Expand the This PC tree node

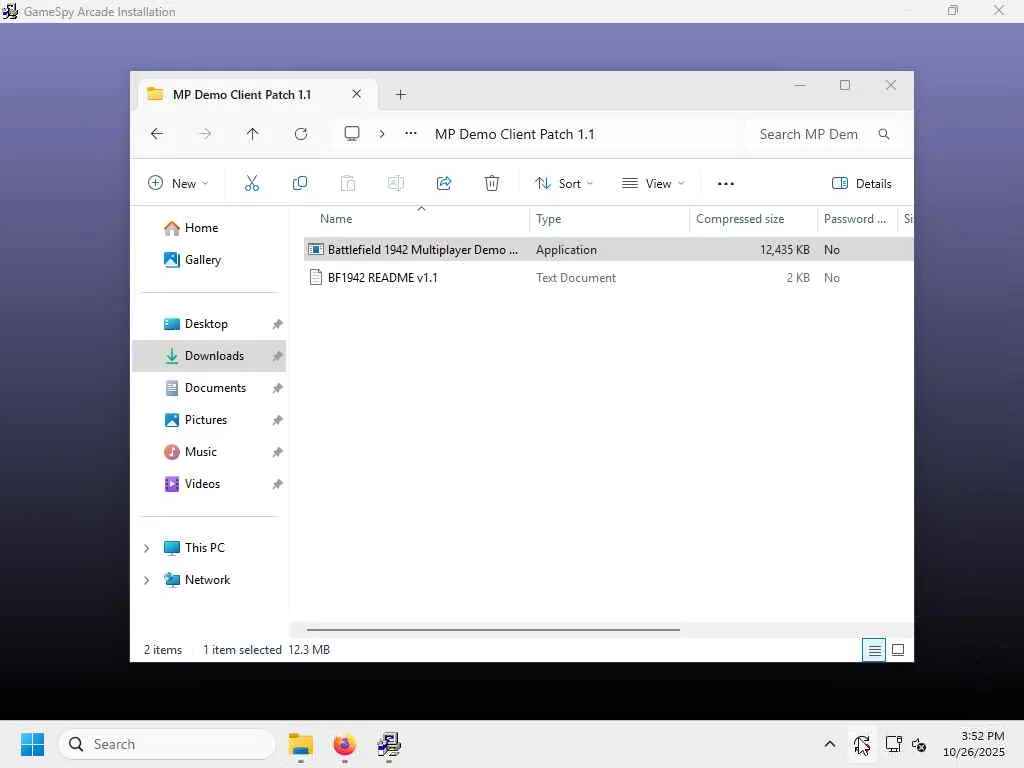(x=147, y=548)
